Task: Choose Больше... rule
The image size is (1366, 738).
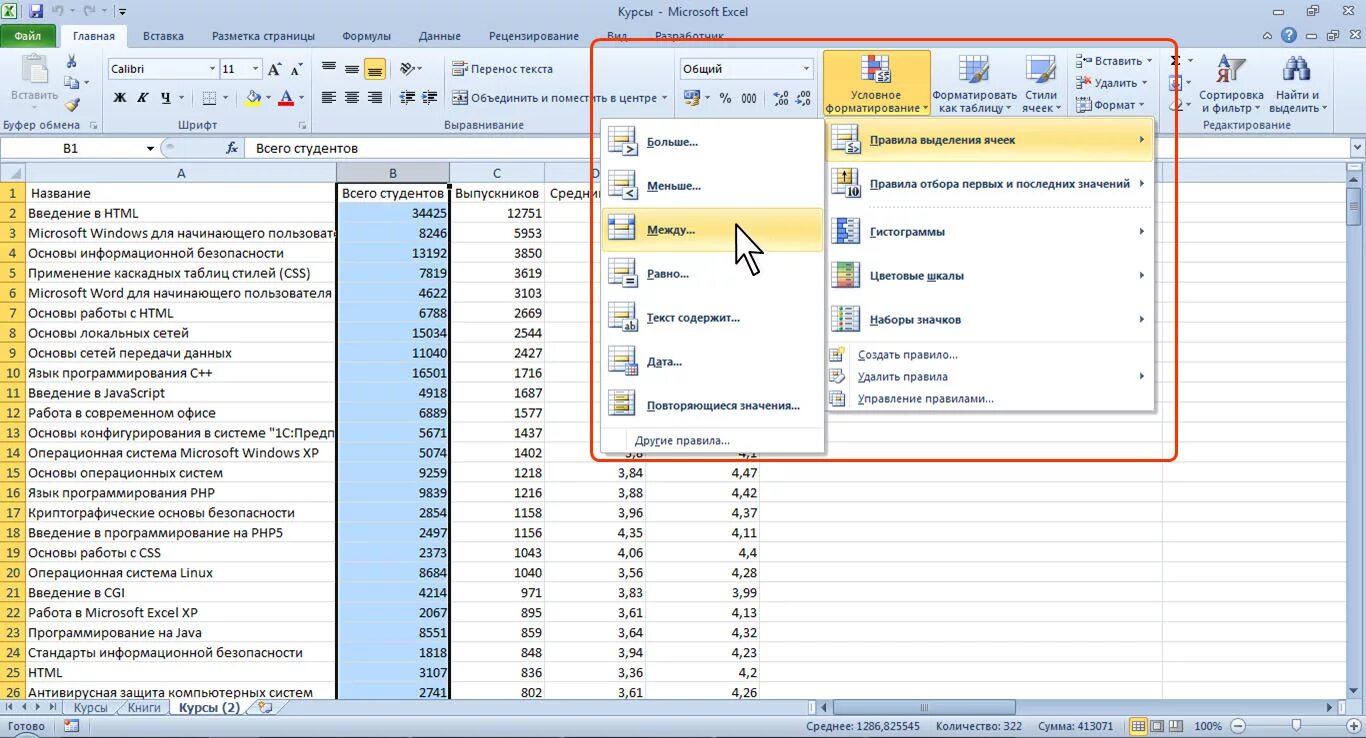Action: (x=713, y=142)
